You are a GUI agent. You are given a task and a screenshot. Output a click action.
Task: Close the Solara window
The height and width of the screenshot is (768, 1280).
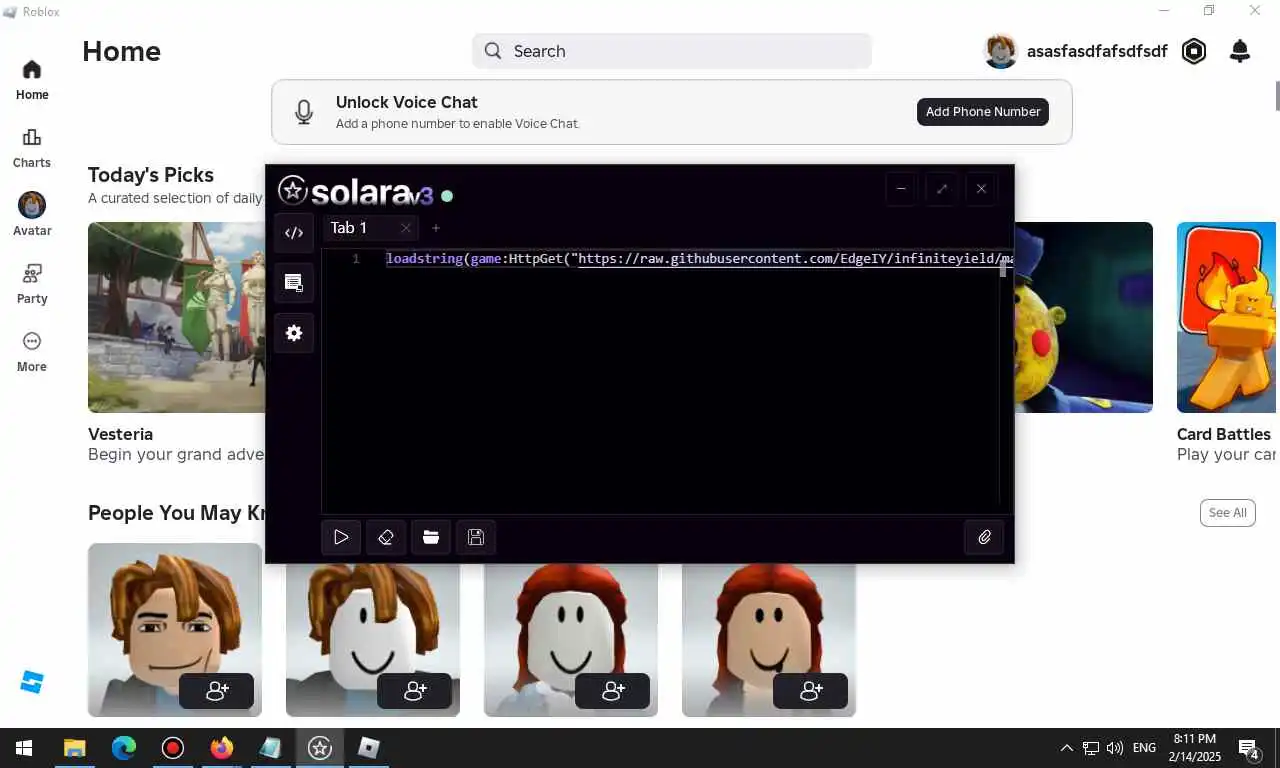981,188
